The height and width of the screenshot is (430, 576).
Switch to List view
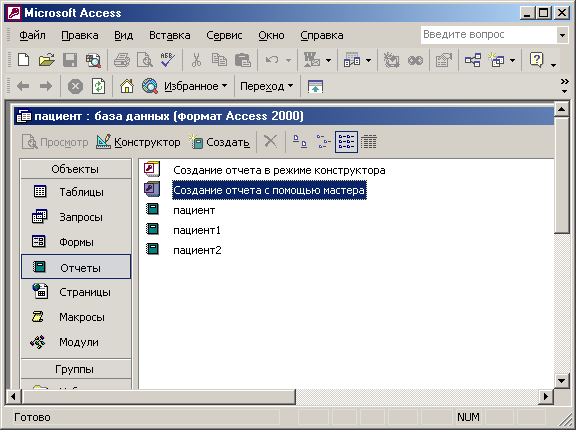[346, 141]
